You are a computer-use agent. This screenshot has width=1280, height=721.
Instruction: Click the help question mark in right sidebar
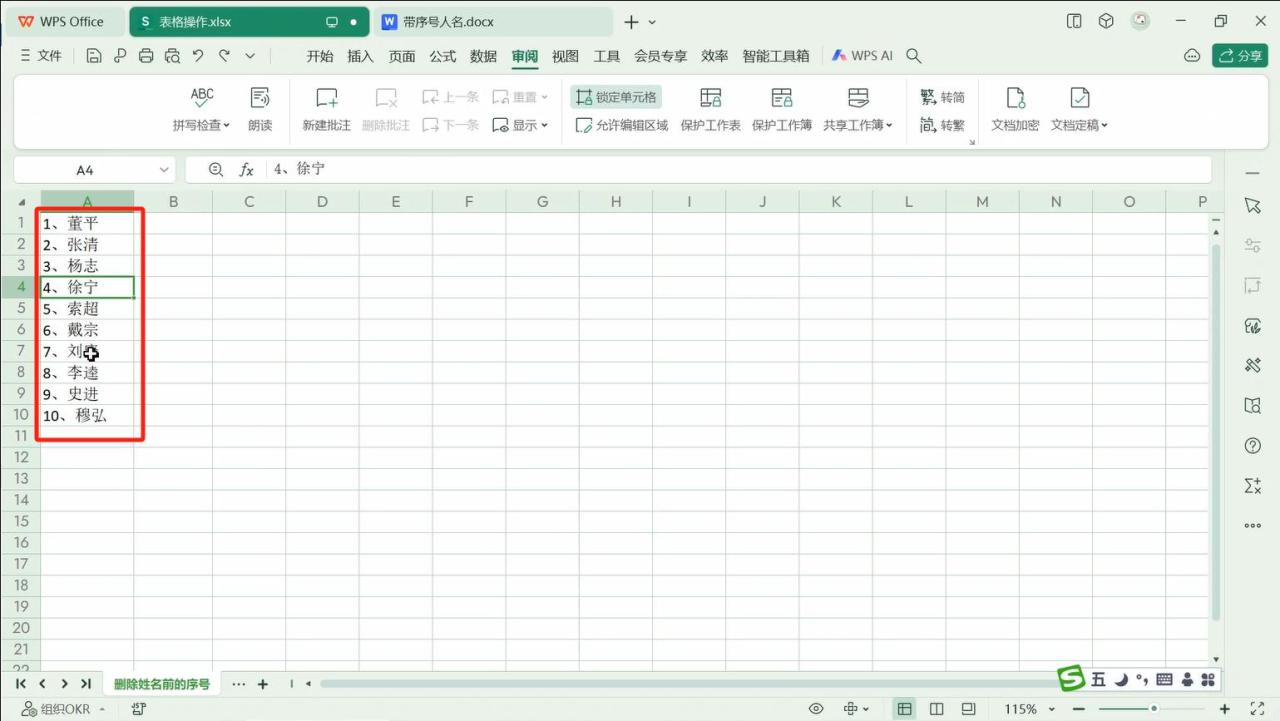tap(1252, 445)
